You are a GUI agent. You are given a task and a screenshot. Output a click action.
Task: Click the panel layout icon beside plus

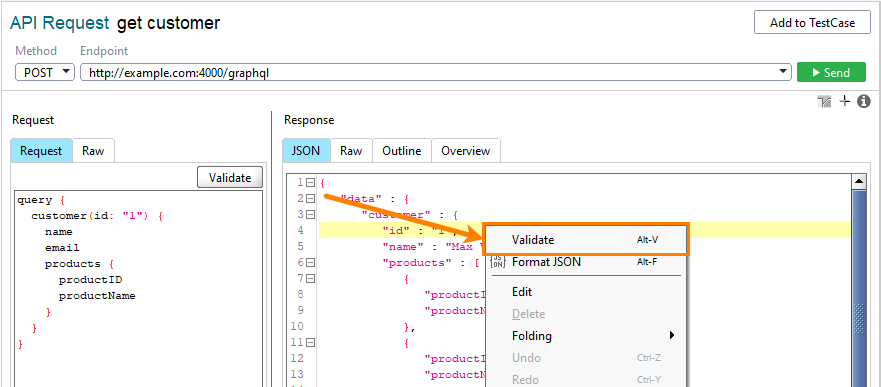coord(824,102)
